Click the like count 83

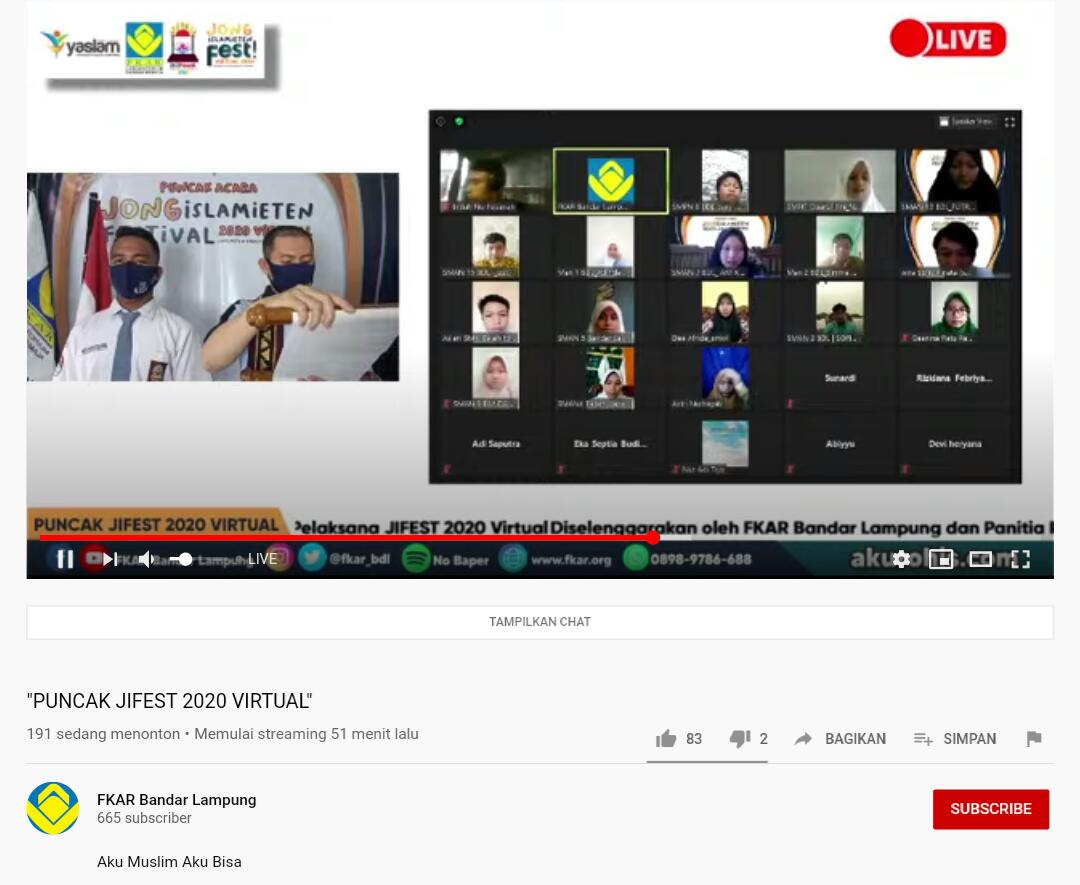(x=694, y=739)
